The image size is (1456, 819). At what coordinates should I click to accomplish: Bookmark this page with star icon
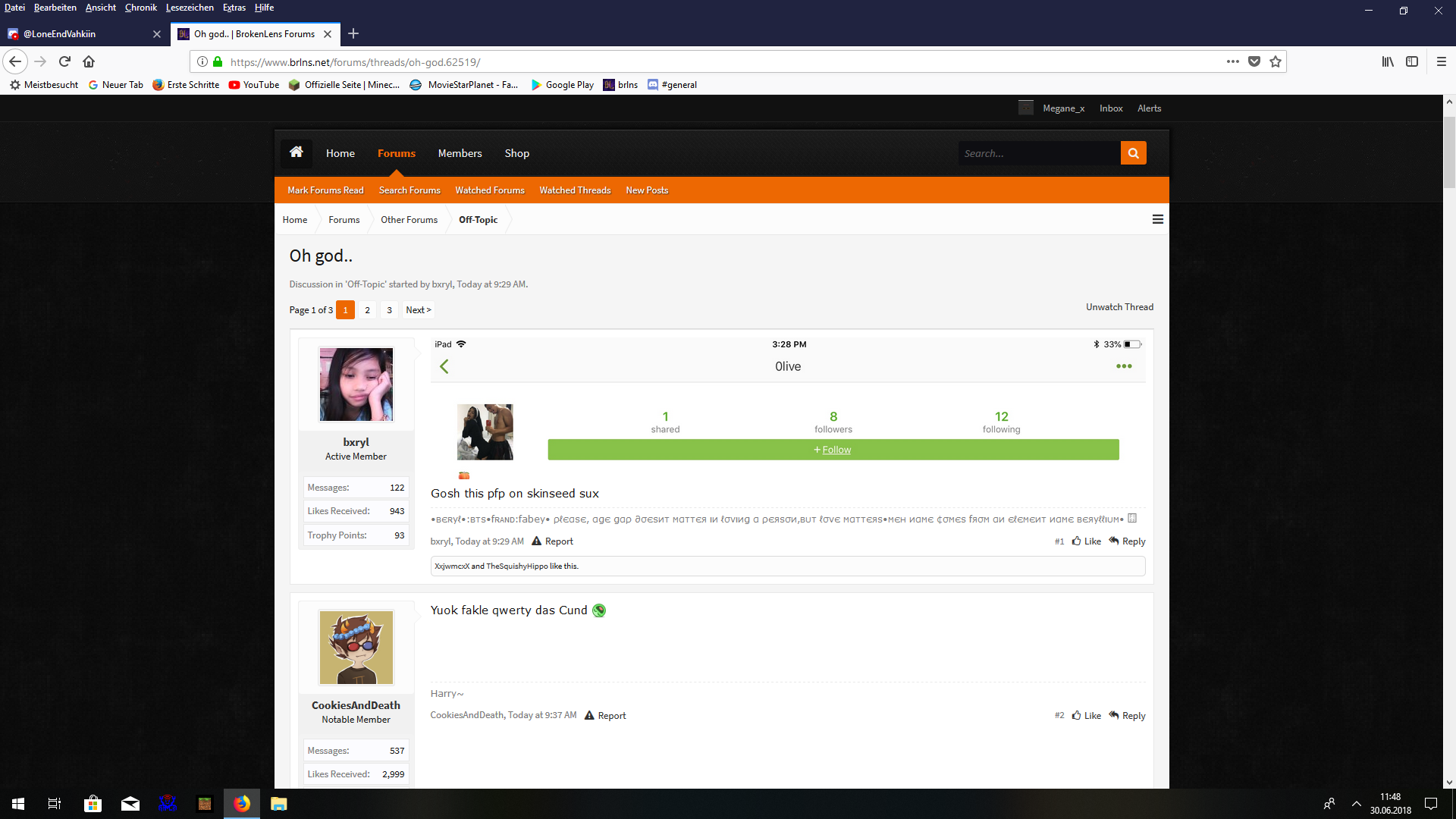click(x=1276, y=61)
